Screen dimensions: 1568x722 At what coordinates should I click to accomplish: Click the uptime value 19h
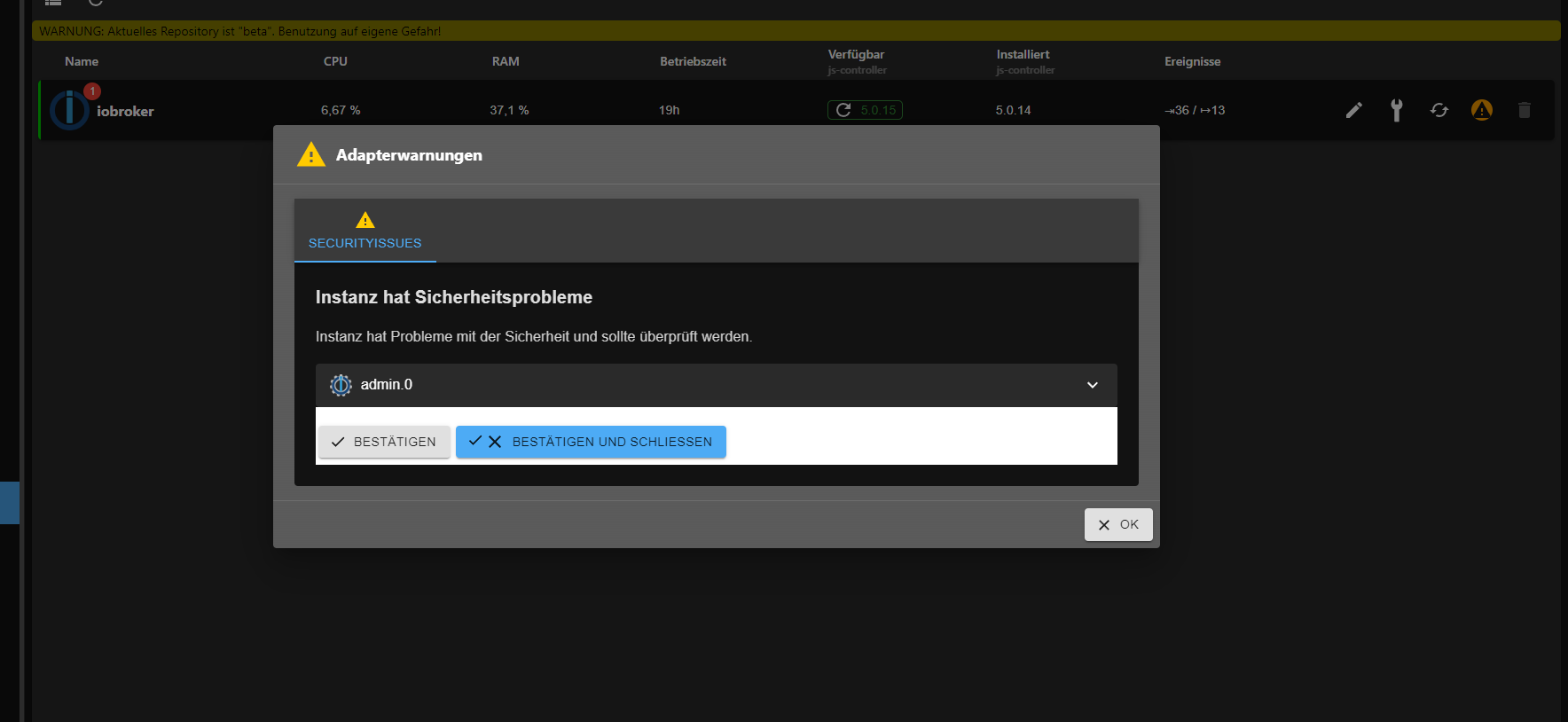(669, 110)
